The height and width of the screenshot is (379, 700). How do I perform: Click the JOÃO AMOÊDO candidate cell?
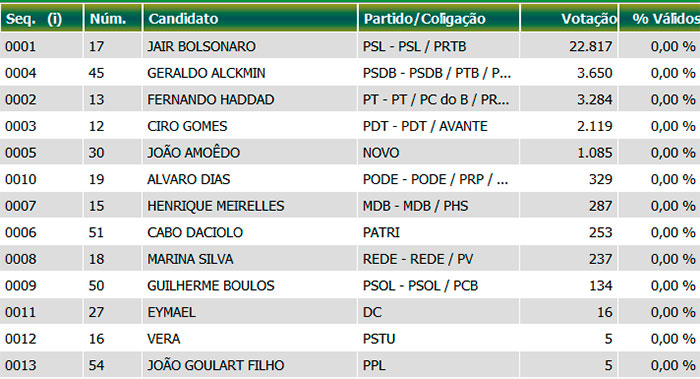click(250, 153)
